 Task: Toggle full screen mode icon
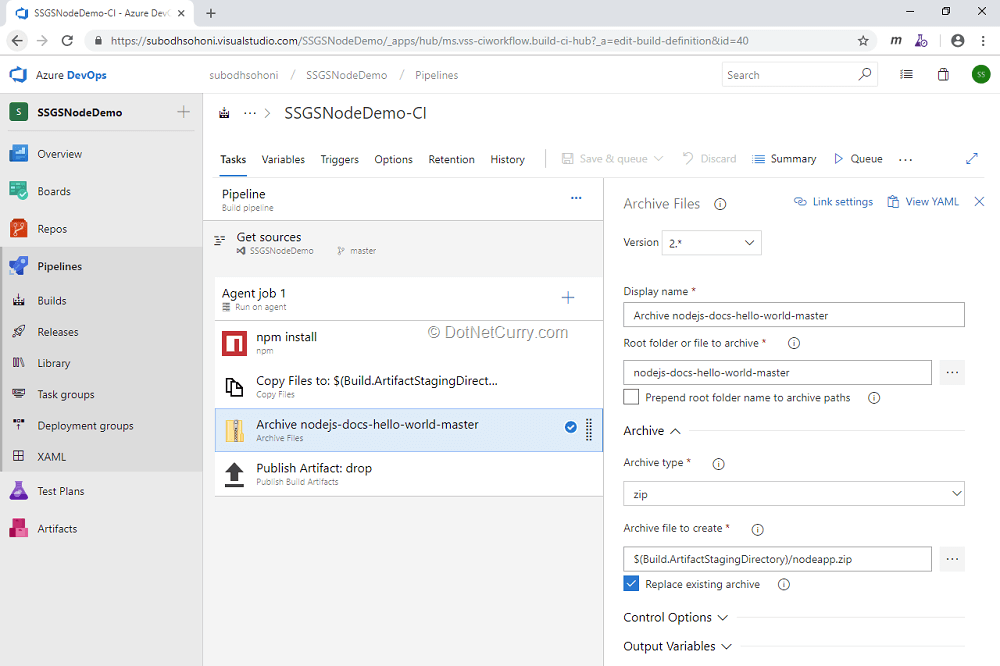pyautogui.click(x=972, y=158)
